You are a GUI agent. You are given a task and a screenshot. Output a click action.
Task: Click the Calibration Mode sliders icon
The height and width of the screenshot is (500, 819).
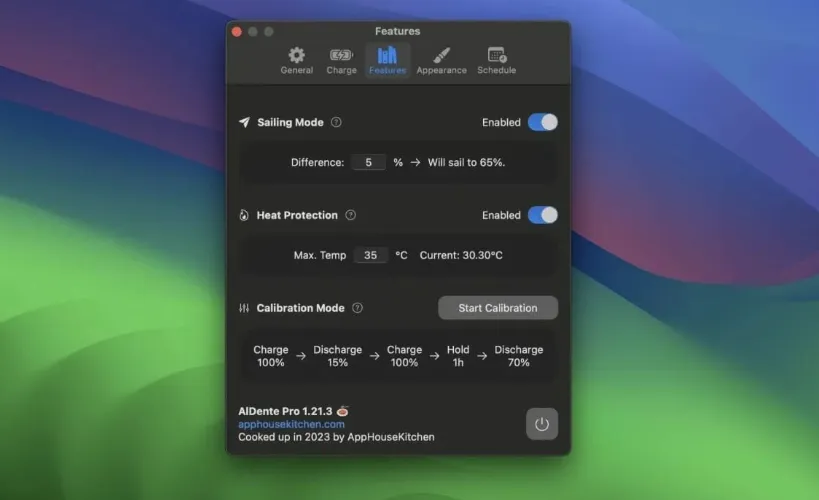pos(244,308)
